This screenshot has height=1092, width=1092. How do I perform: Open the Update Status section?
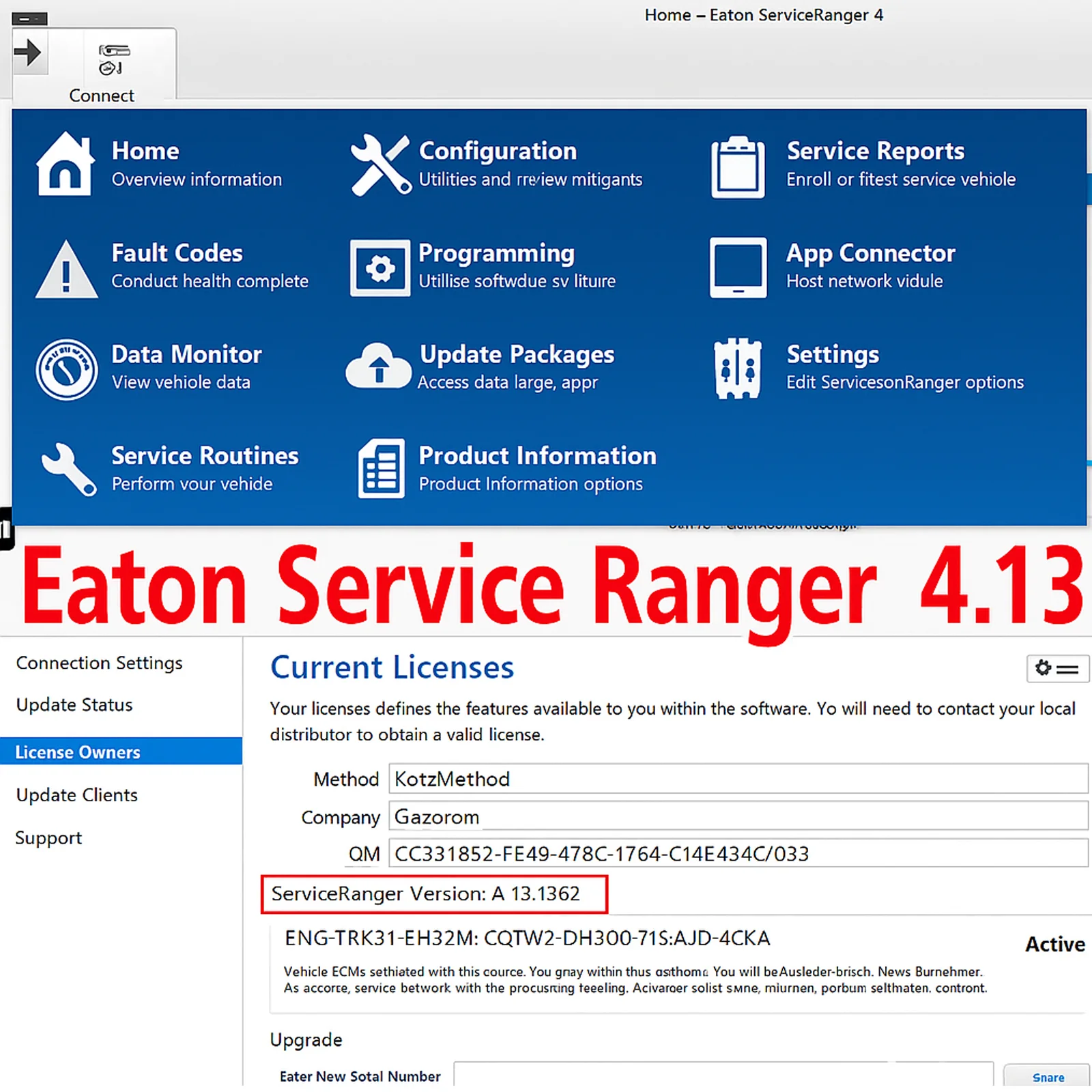(74, 704)
